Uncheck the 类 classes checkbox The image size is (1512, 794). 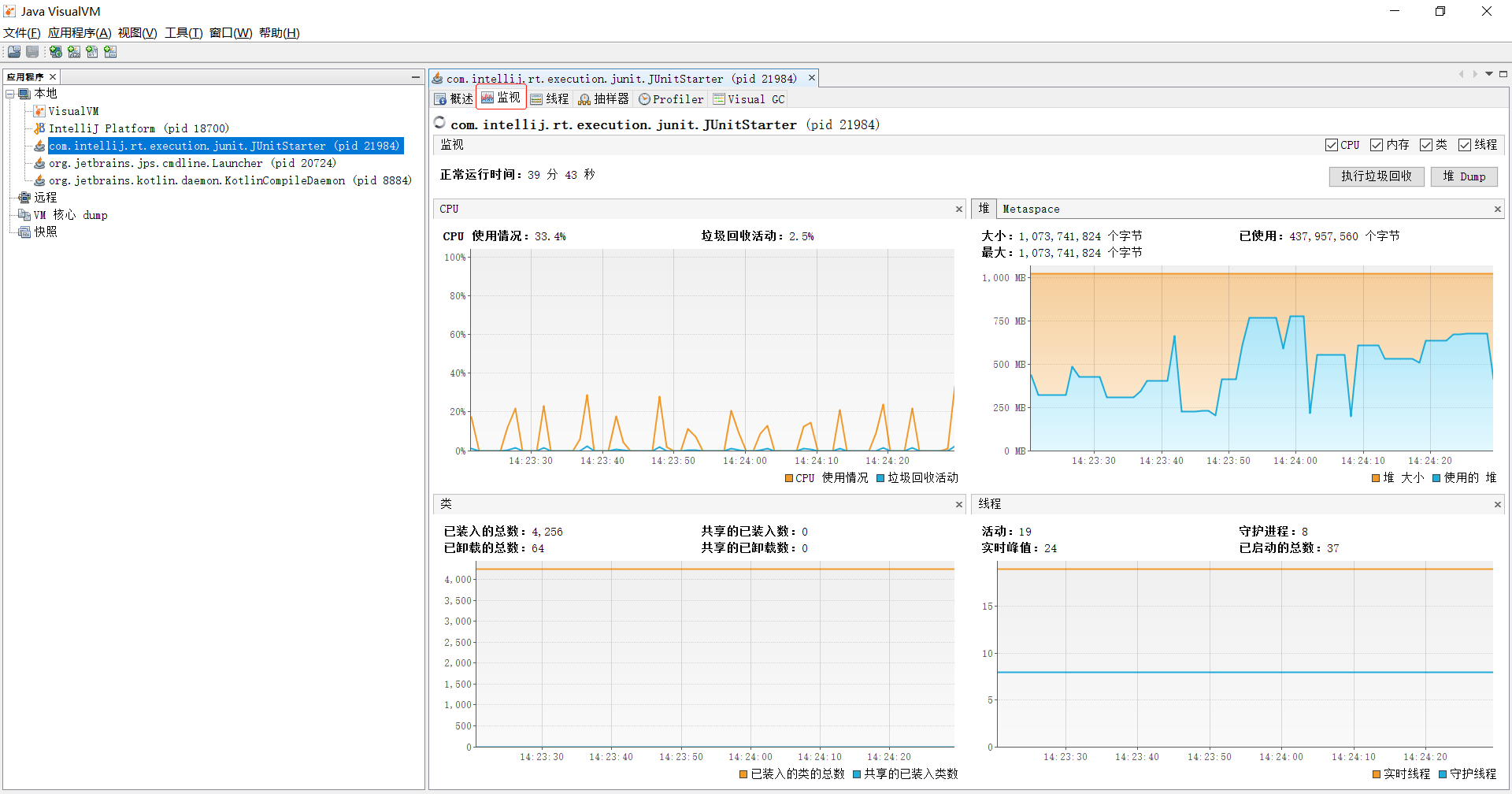click(1426, 145)
